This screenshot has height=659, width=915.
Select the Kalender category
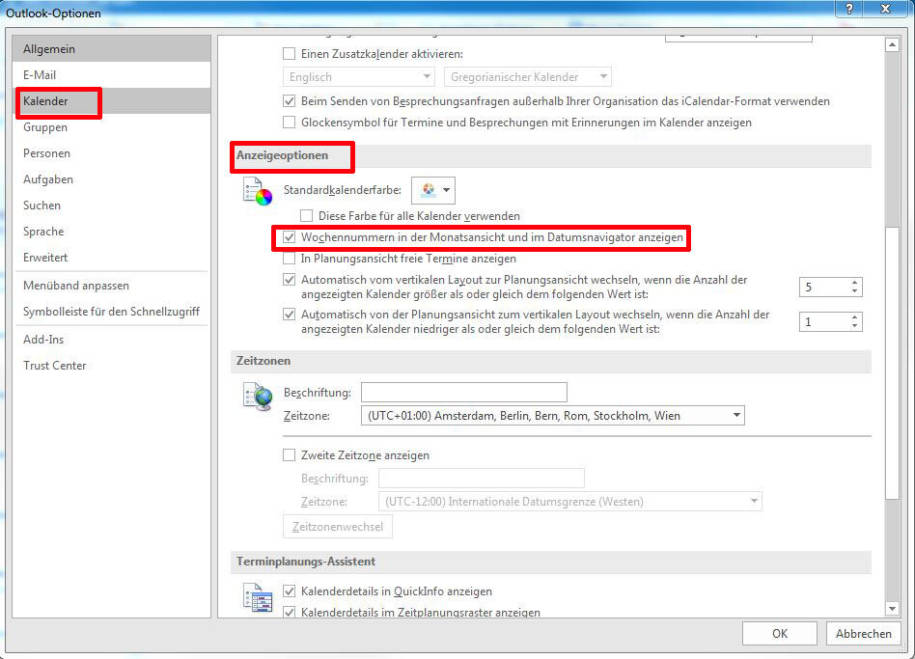point(111,101)
